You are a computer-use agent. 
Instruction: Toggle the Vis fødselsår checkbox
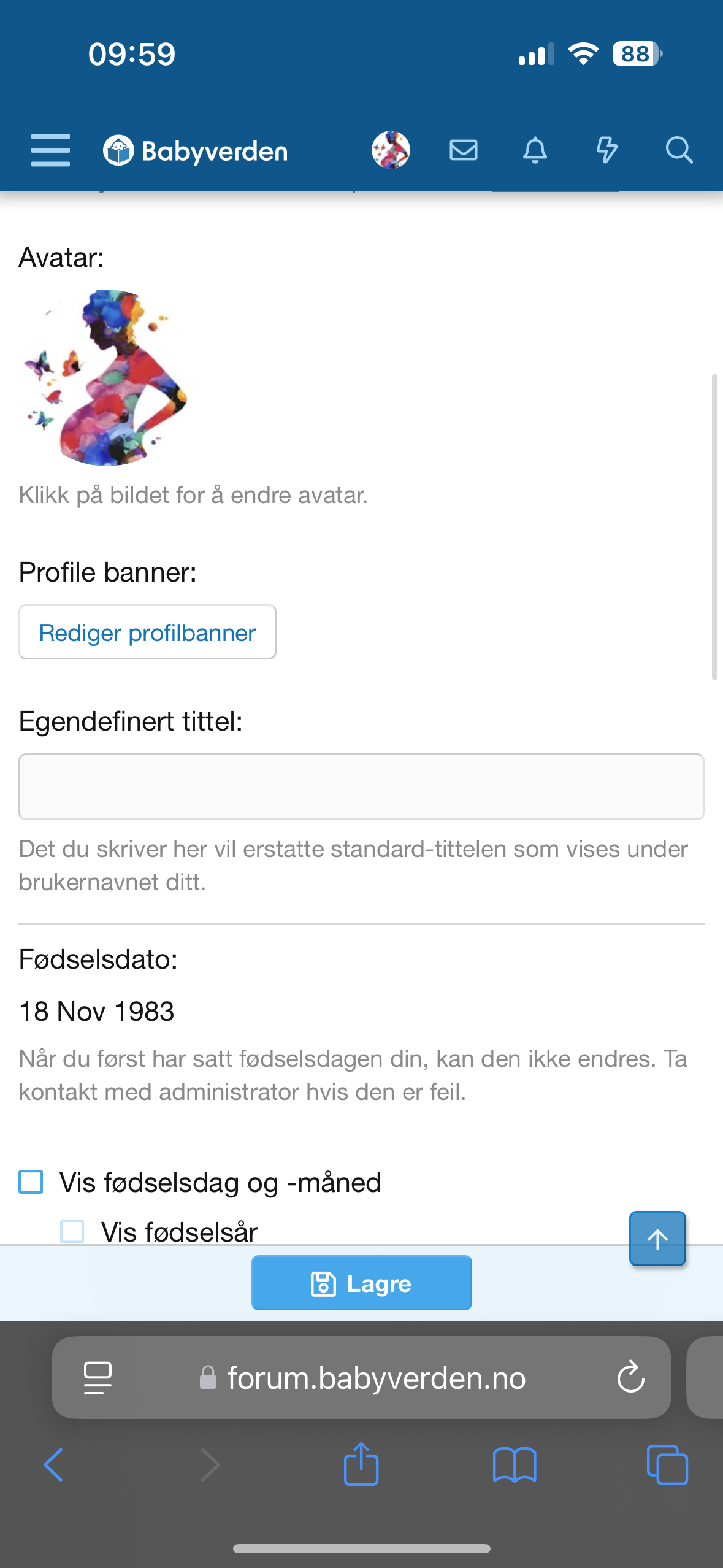click(72, 1231)
